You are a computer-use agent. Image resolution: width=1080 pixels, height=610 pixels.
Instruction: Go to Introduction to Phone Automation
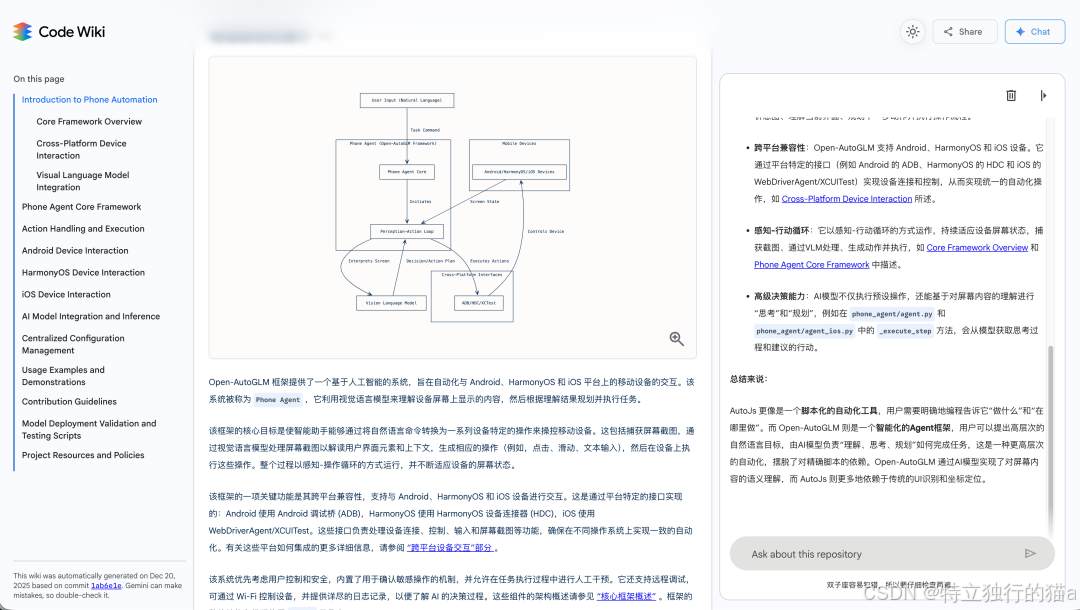coord(90,100)
